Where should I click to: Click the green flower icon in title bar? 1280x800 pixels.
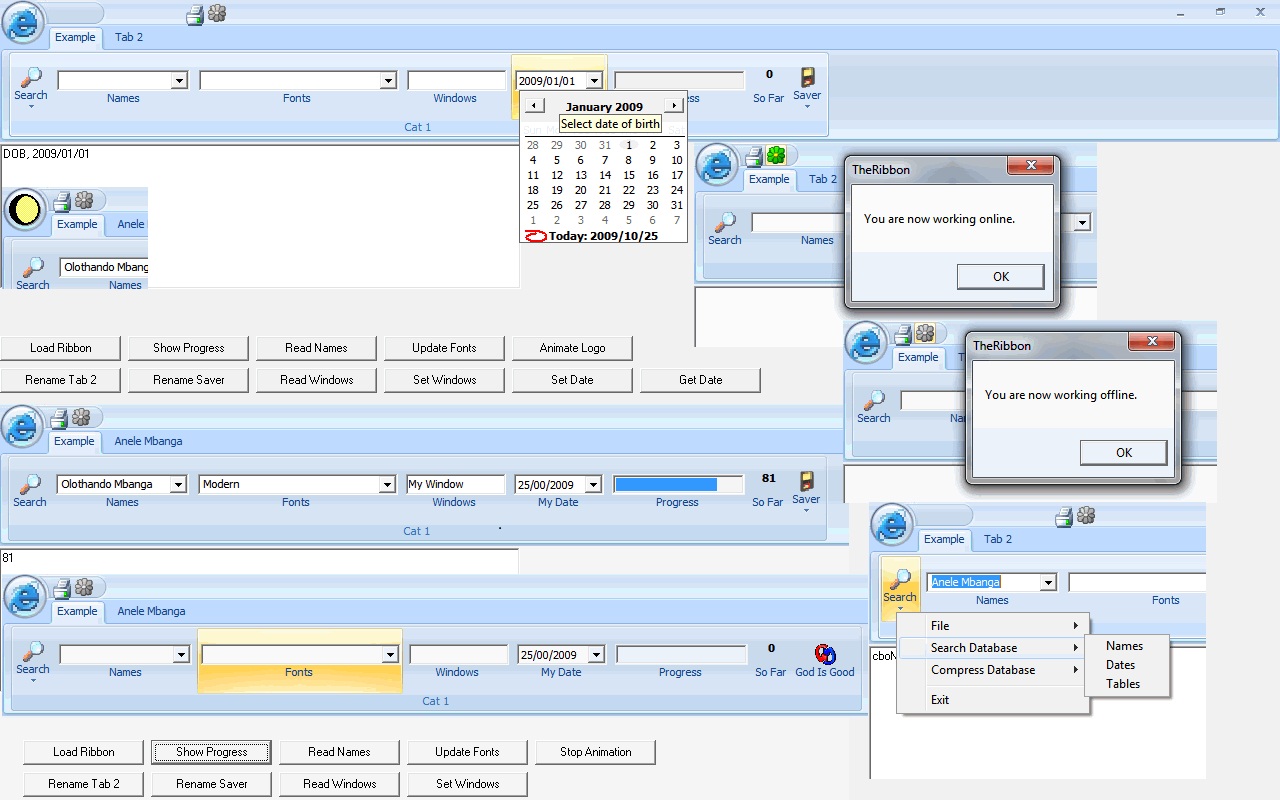(x=776, y=155)
